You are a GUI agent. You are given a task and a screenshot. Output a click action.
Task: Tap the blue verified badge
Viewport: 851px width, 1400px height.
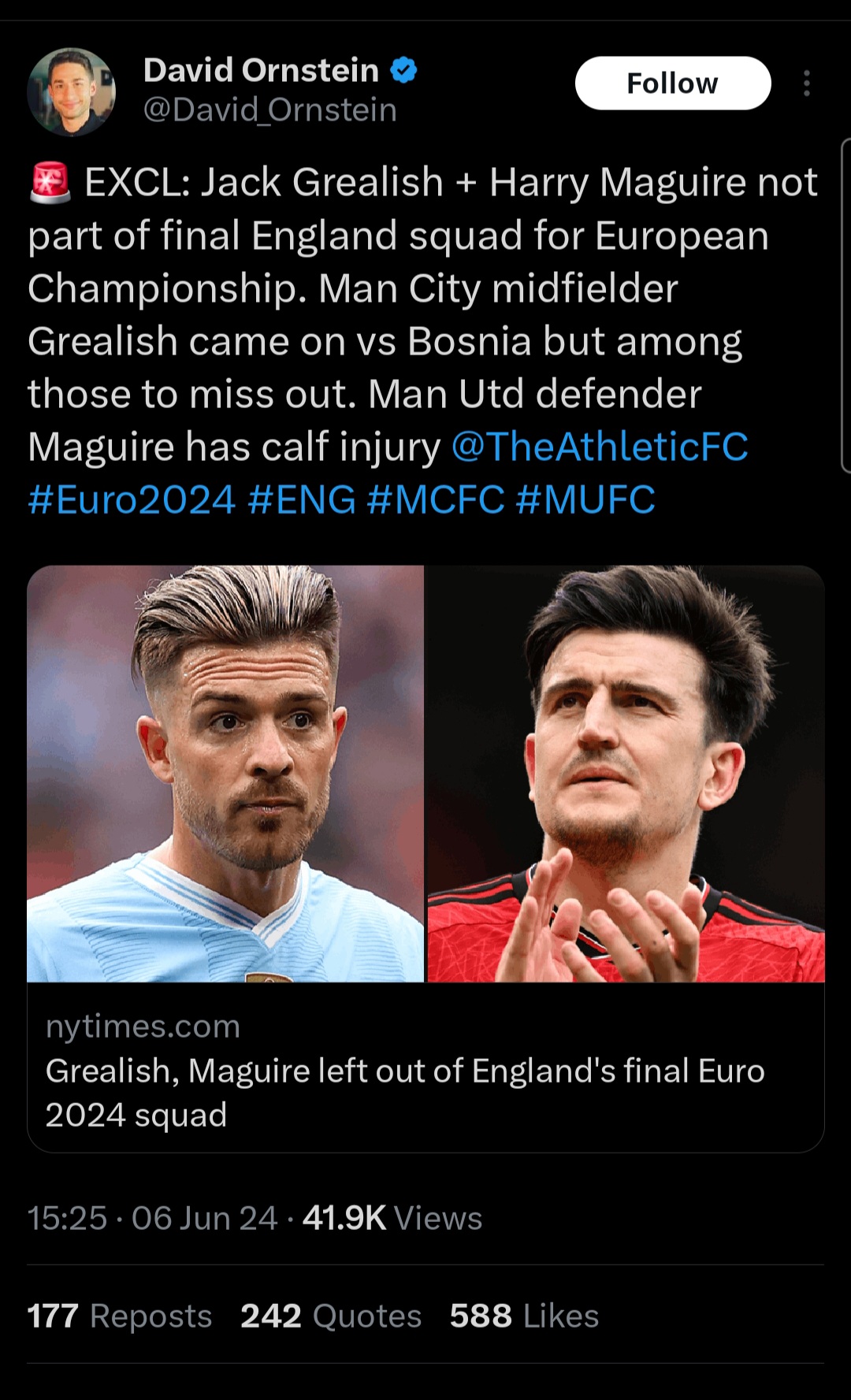tap(403, 70)
